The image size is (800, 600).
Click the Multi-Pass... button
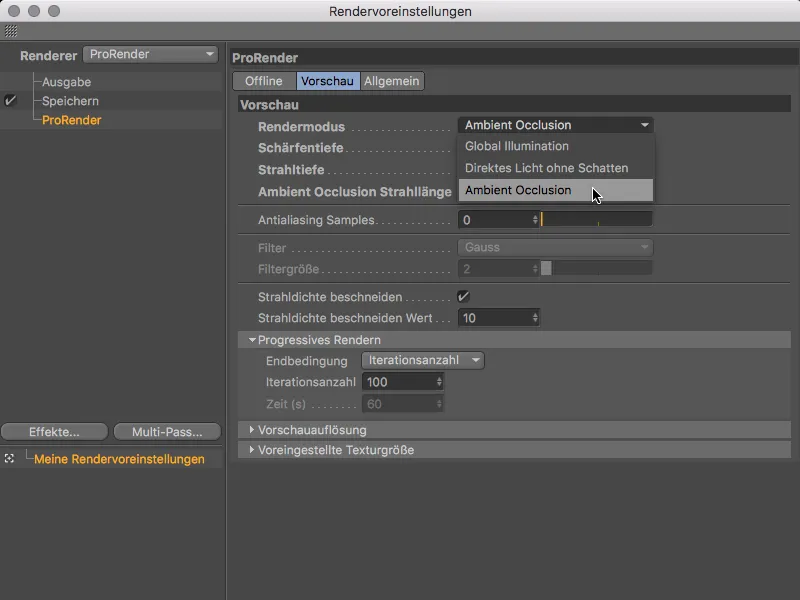coord(167,432)
